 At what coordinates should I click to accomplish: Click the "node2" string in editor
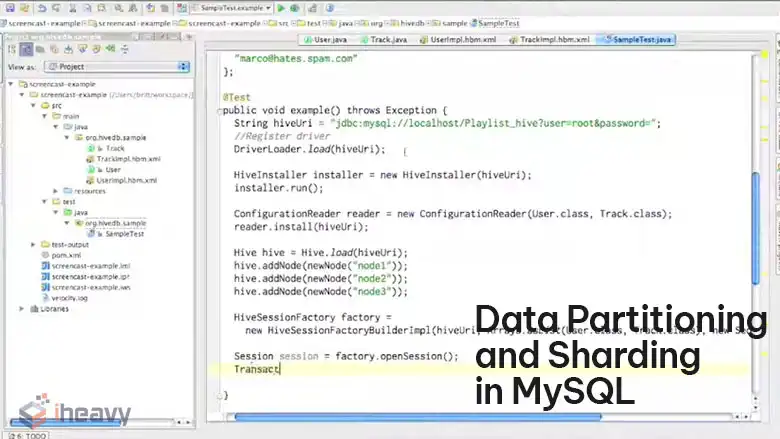(373, 278)
